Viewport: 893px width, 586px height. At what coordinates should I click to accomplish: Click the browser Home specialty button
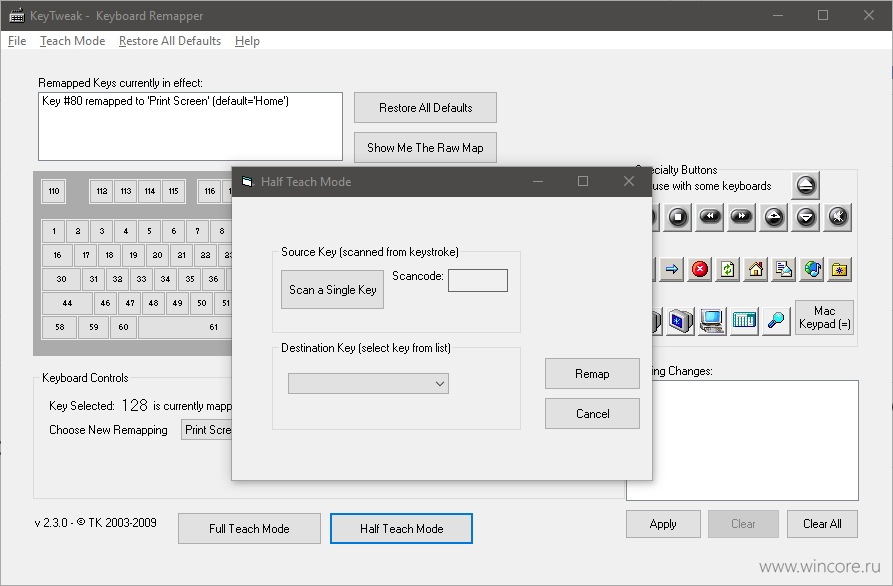(x=756, y=269)
